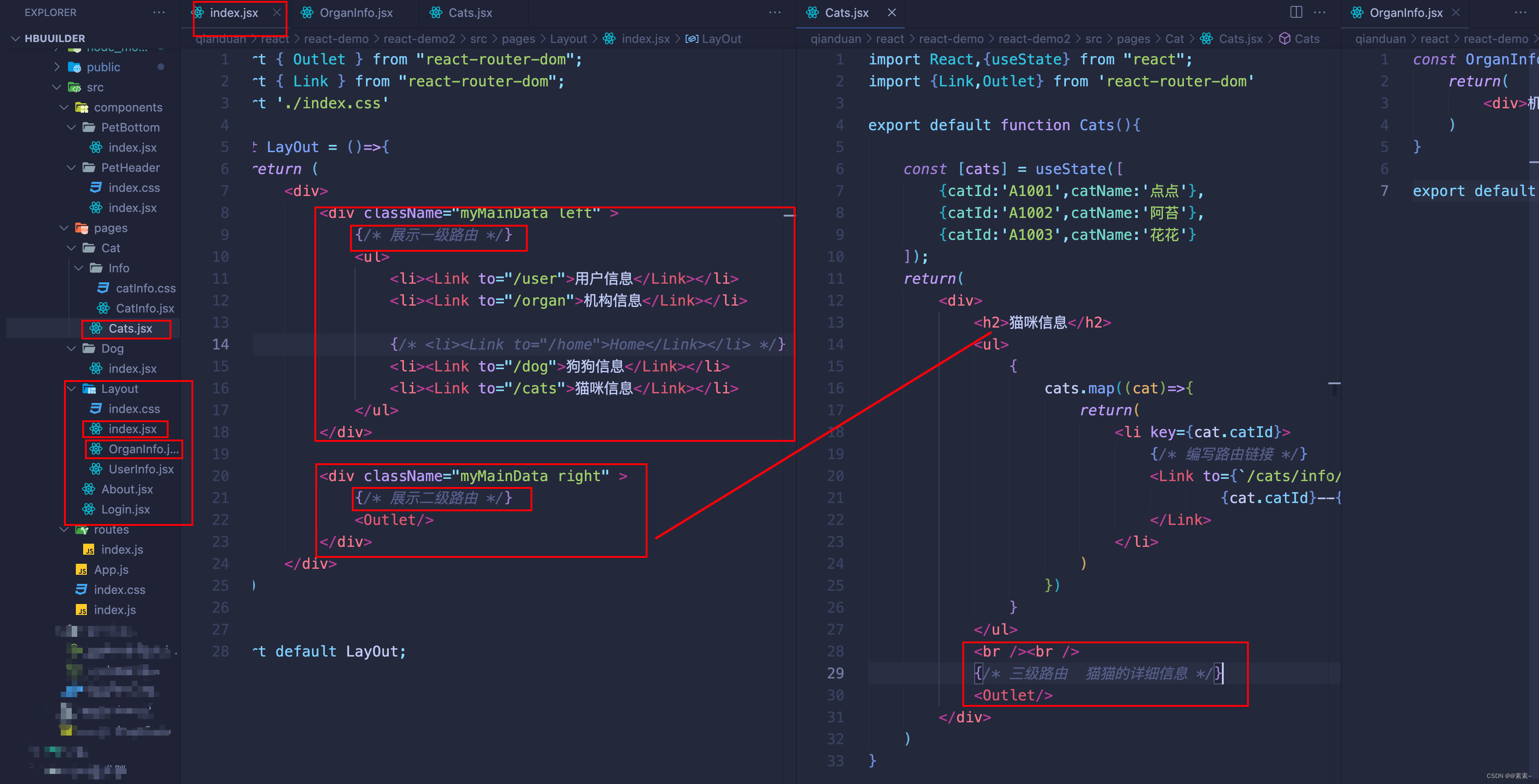Switch to Cats.jsx tab in first editor group
The image size is (1539, 784).
click(470, 12)
